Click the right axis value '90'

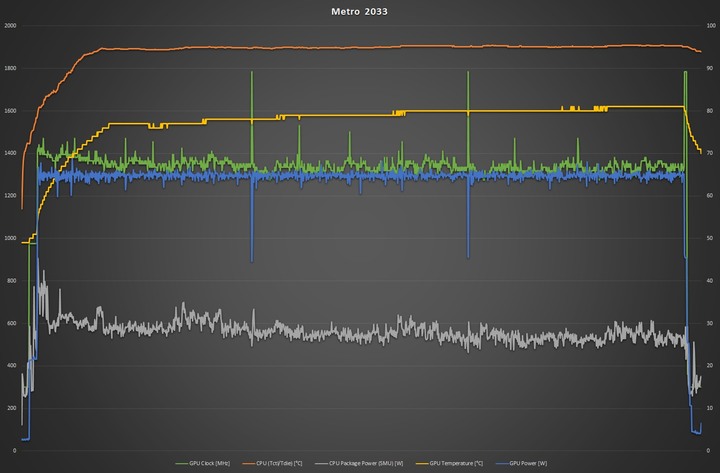pos(710,68)
